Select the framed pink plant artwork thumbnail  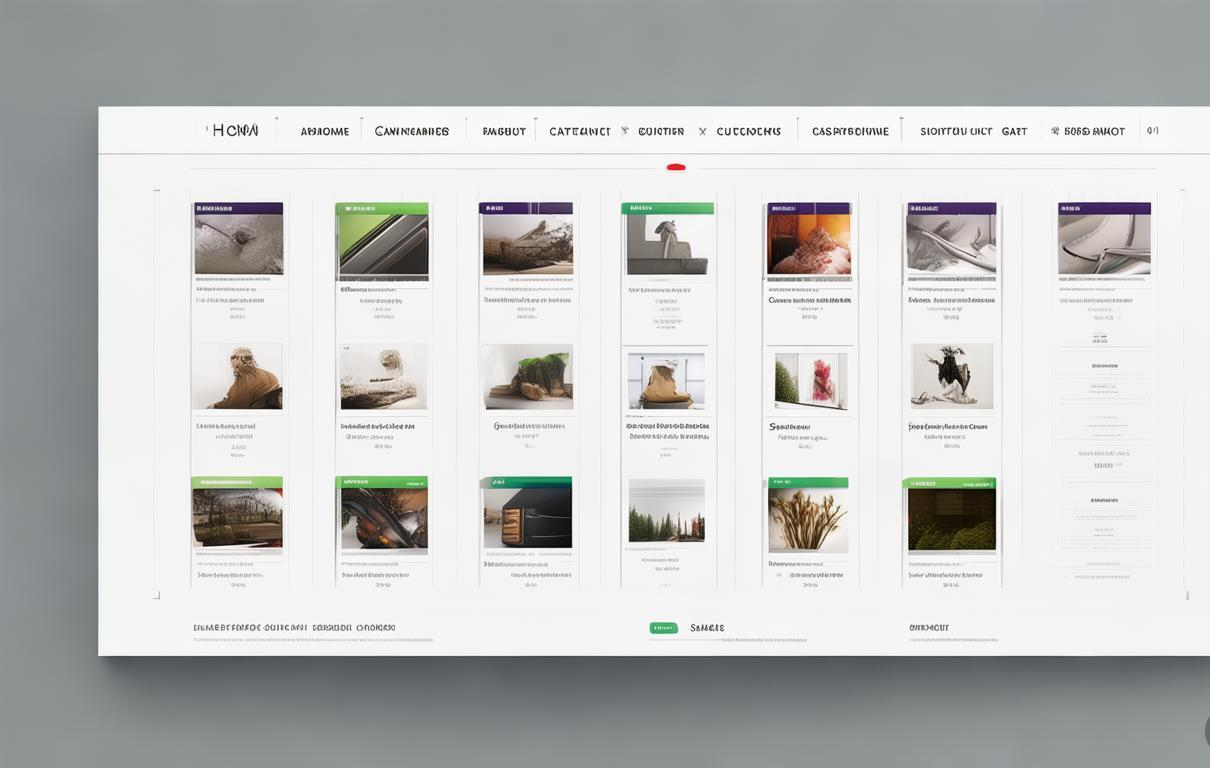811,380
